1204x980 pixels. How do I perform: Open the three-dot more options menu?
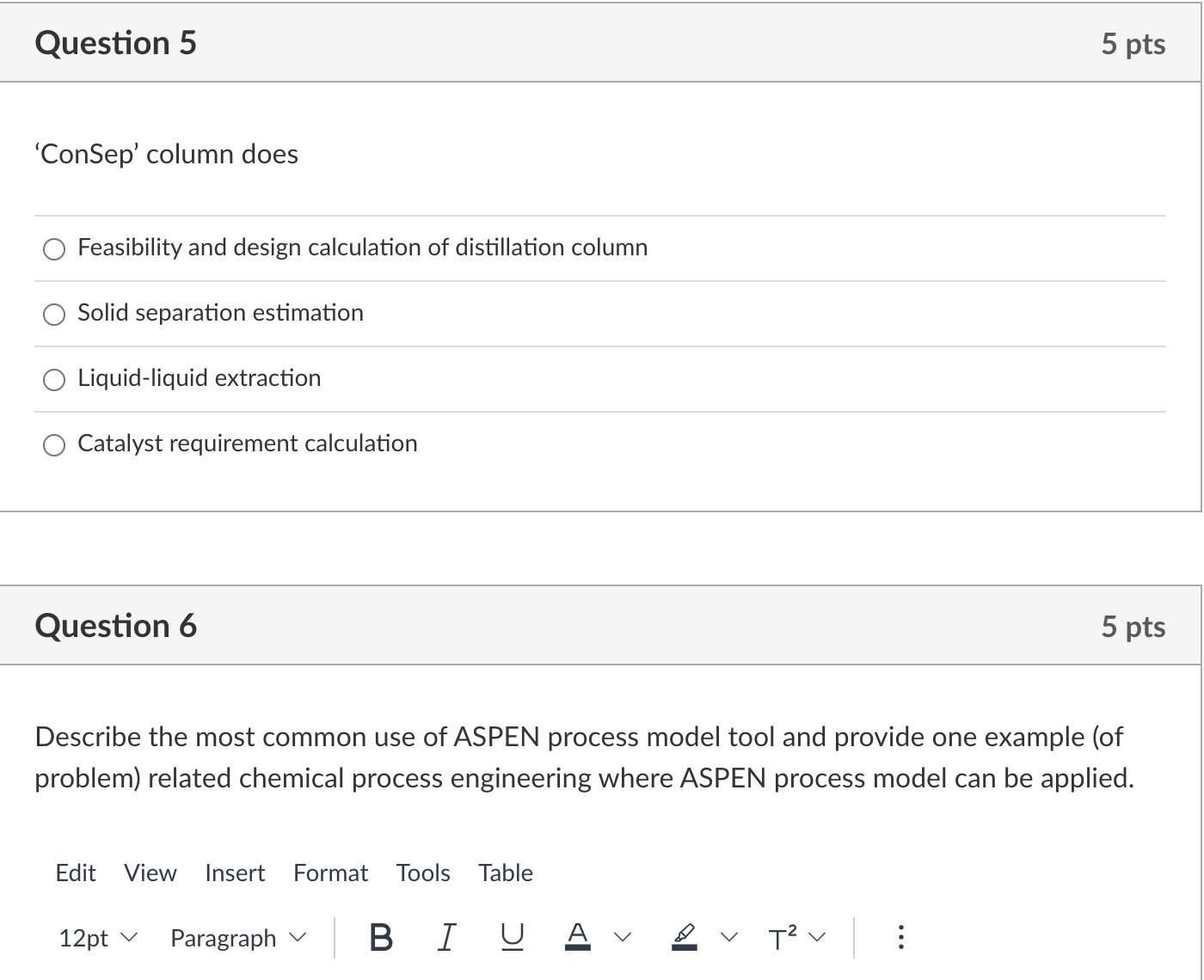(900, 937)
